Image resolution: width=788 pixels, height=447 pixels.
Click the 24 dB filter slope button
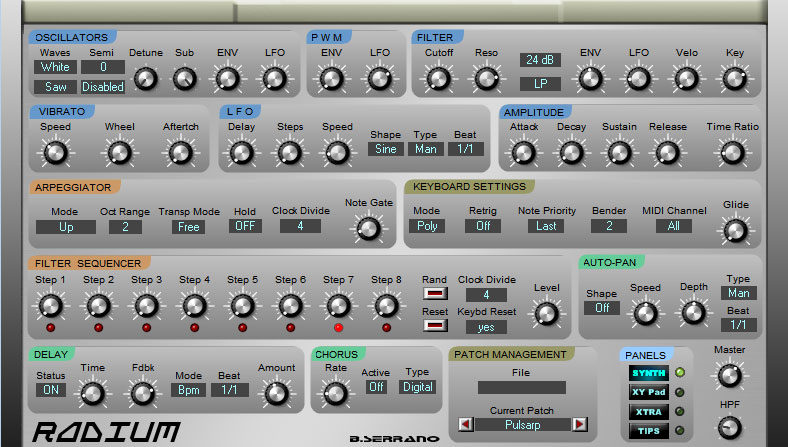(x=540, y=60)
